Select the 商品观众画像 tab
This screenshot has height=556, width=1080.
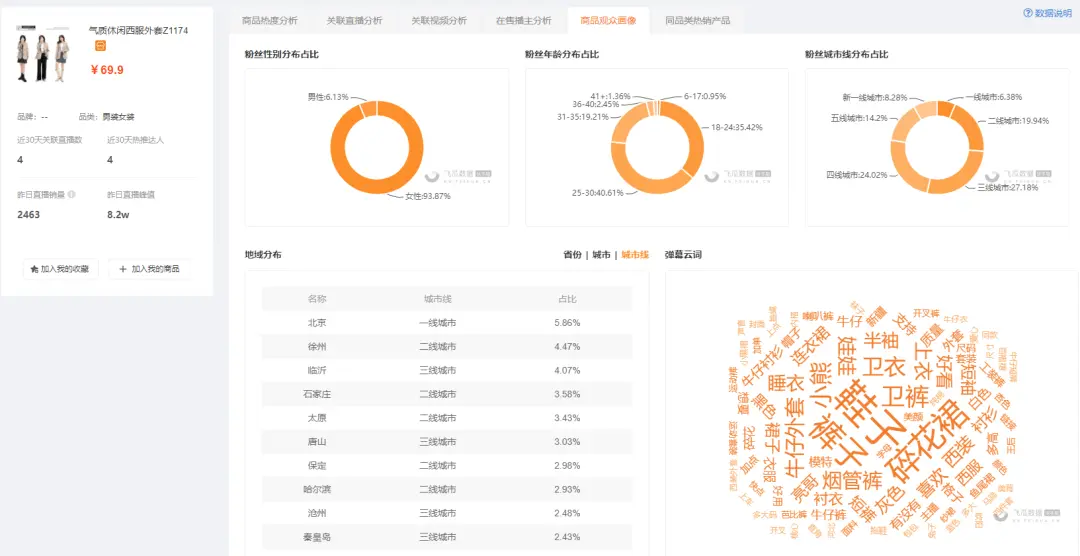coord(608,21)
